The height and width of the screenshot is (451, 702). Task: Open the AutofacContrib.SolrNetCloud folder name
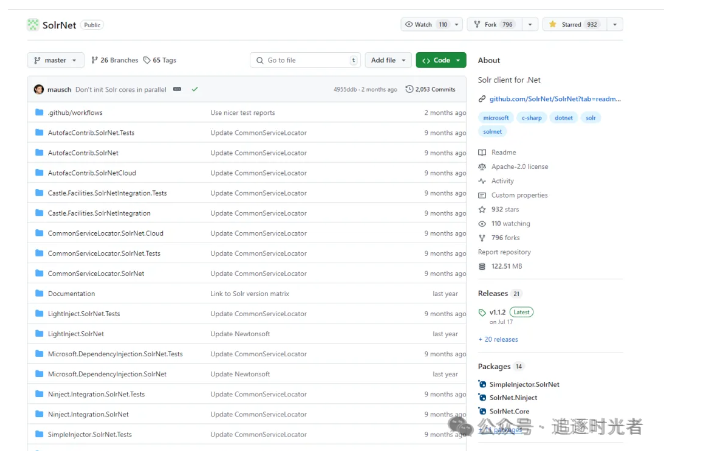coord(92,173)
